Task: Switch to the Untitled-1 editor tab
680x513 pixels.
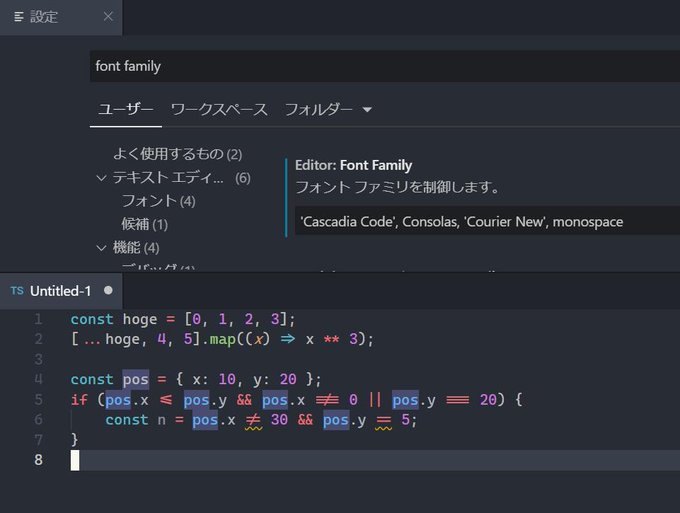Action: point(61,291)
